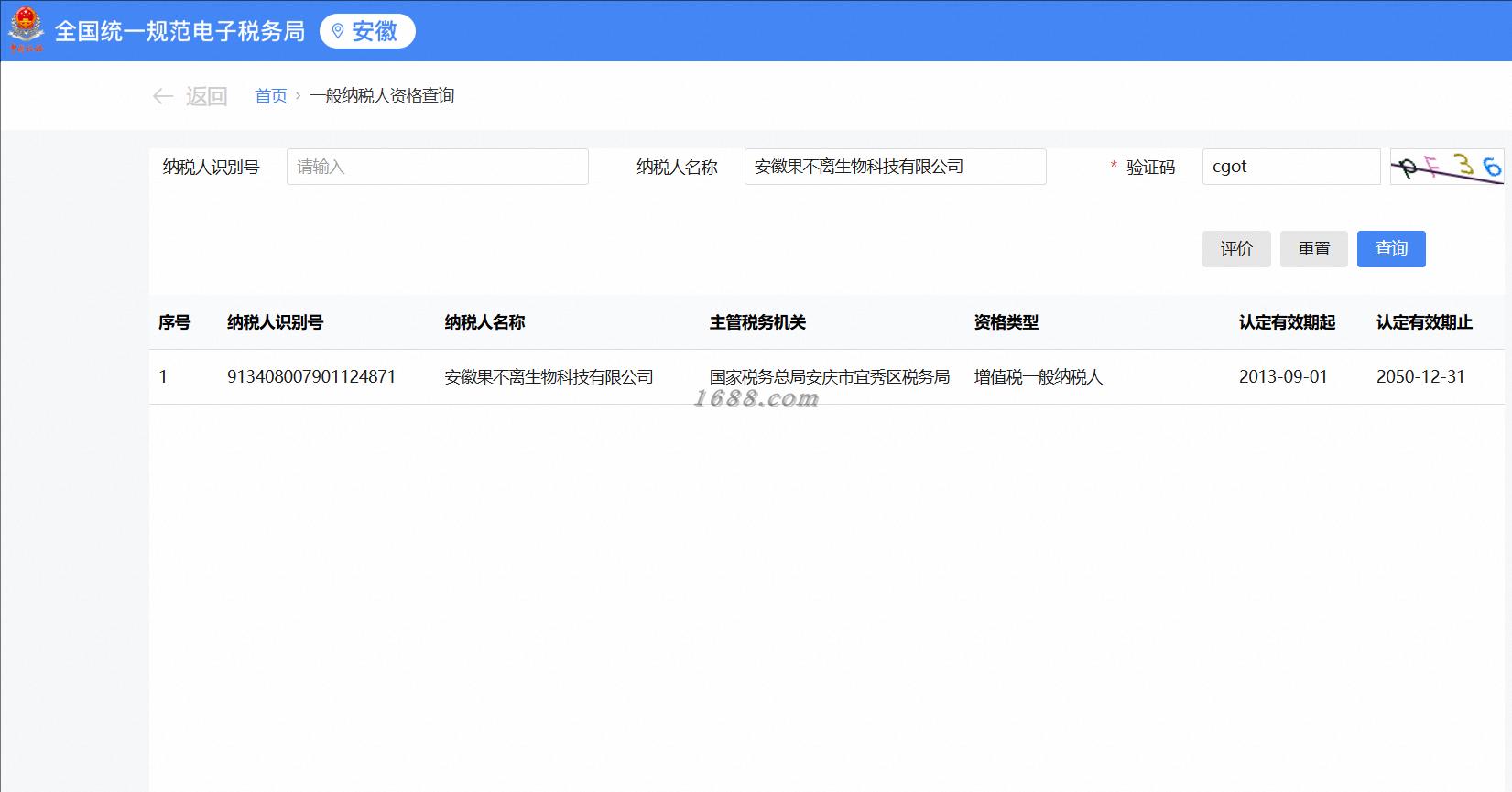Click the 序号 column header
The height and width of the screenshot is (792, 1512).
174,322
